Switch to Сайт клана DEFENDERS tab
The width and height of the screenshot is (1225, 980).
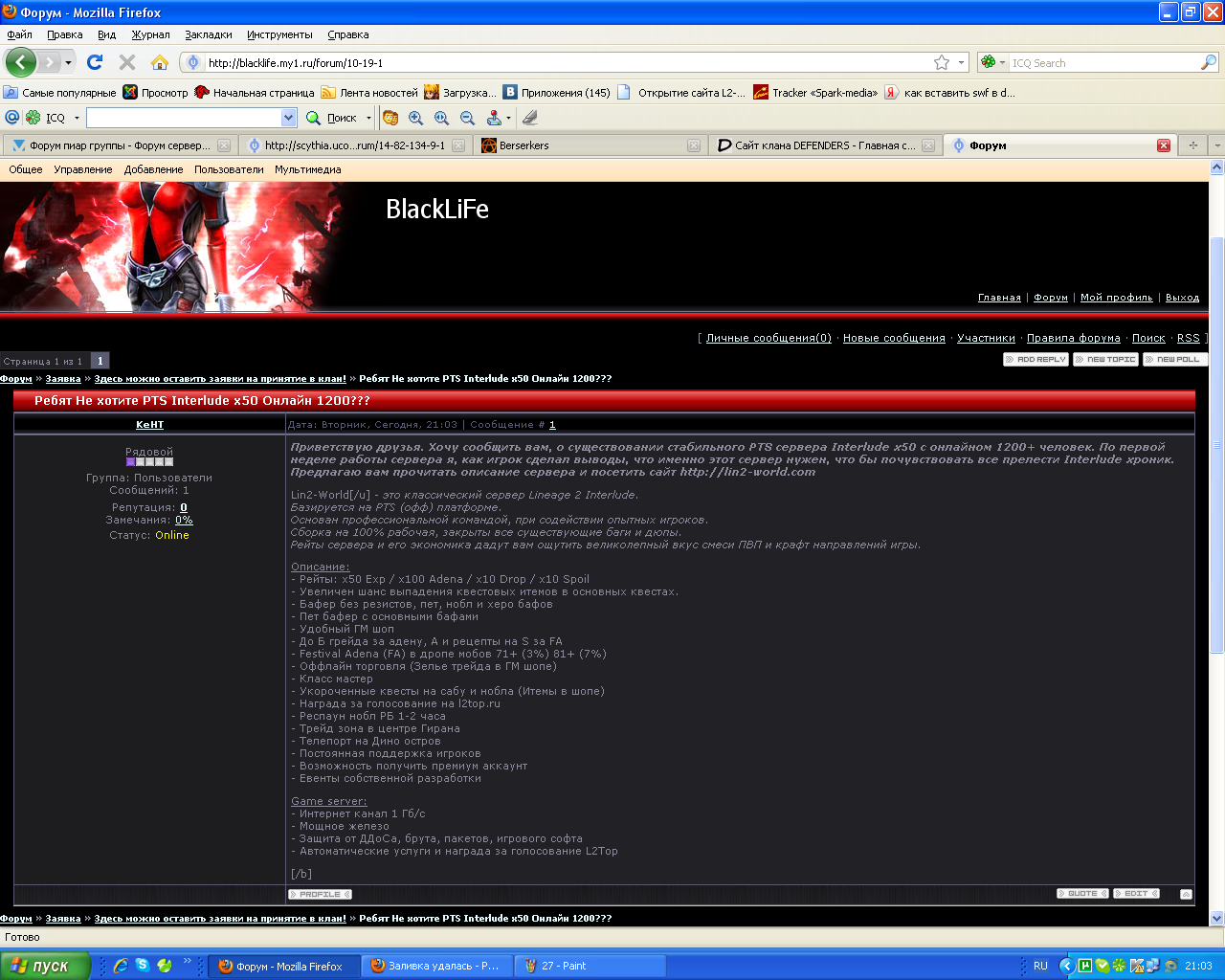point(825,145)
